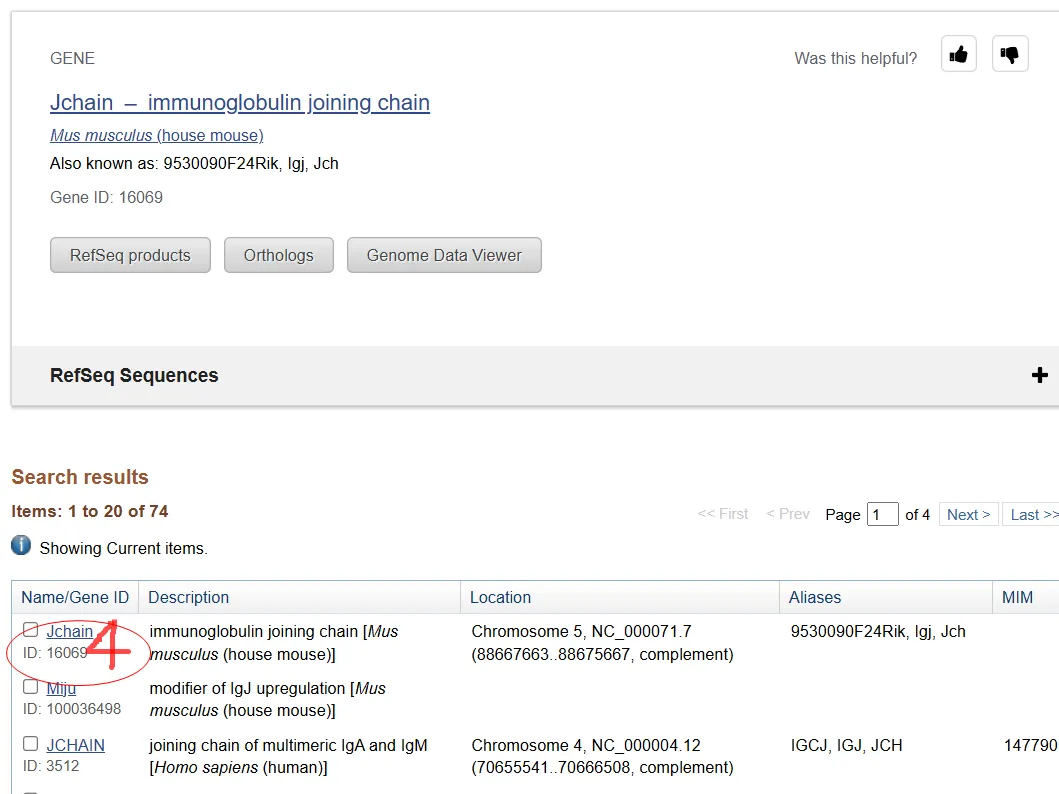The height and width of the screenshot is (794, 1059).
Task: Open the Miju gene result link
Action: [x=61, y=688]
